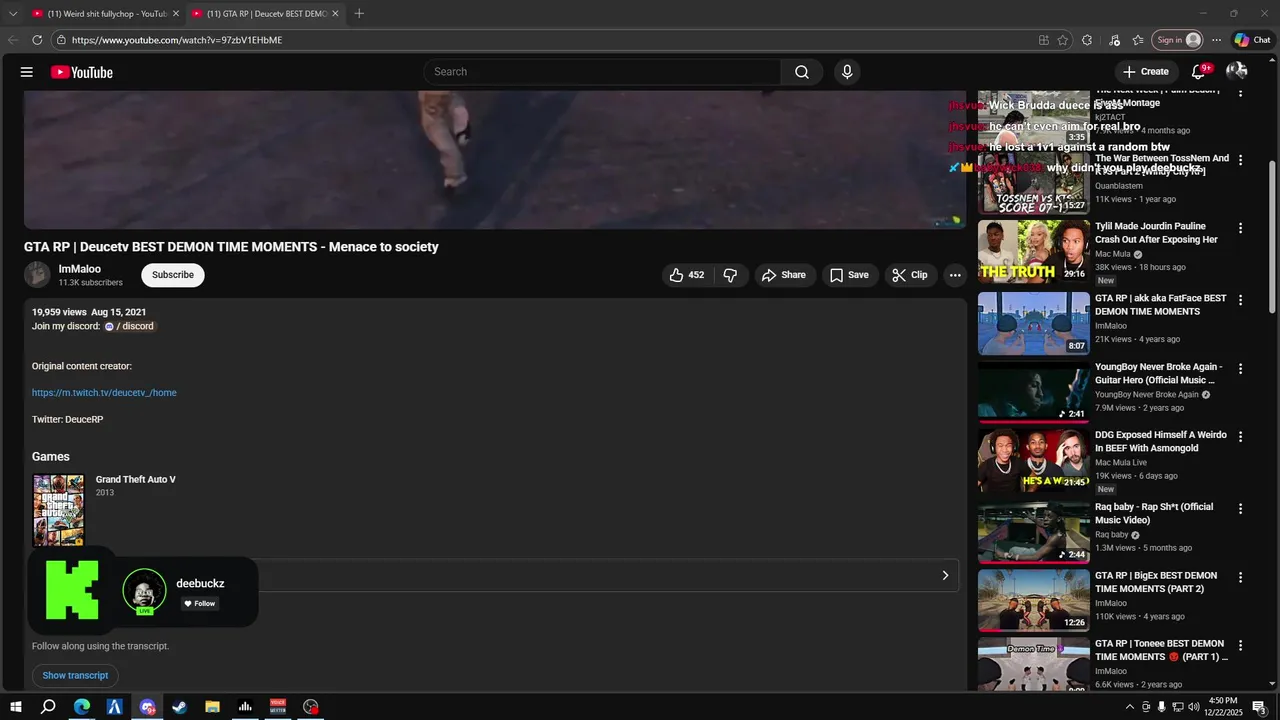Expand the tab search dropdown arrow
Viewport: 1280px width, 720px height.
tap(13, 13)
